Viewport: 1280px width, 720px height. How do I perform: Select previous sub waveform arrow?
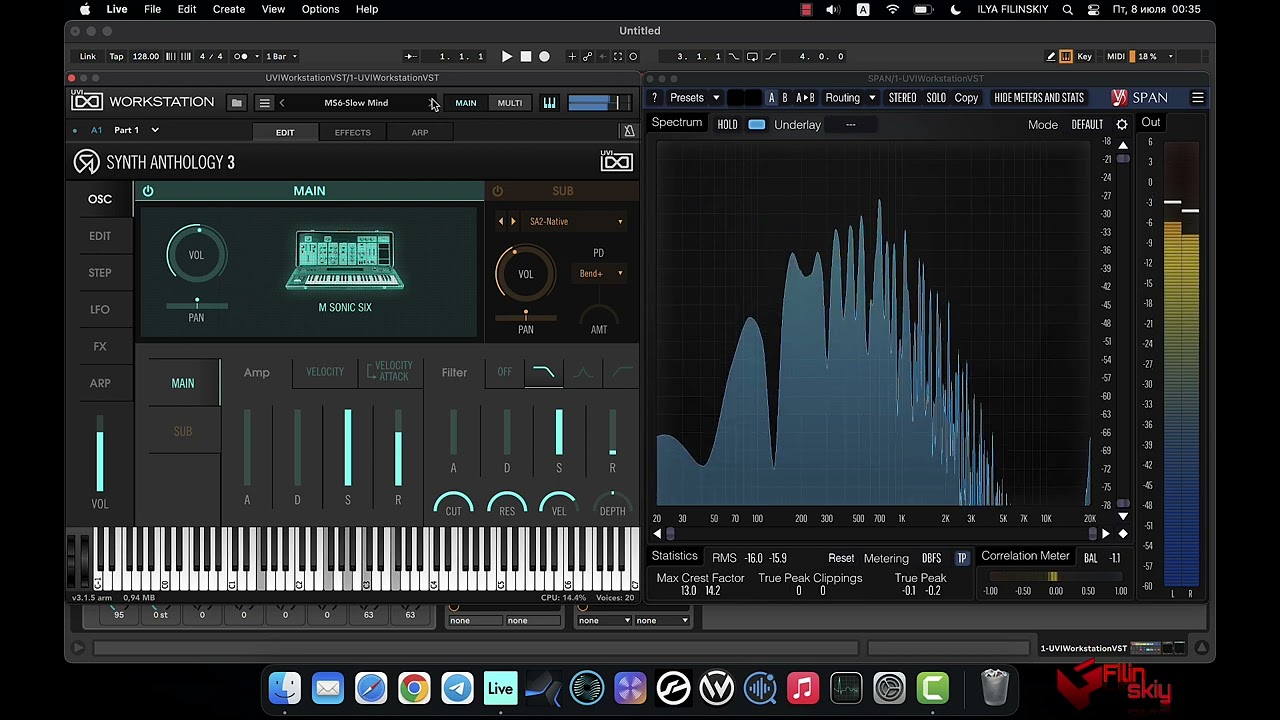click(501, 222)
